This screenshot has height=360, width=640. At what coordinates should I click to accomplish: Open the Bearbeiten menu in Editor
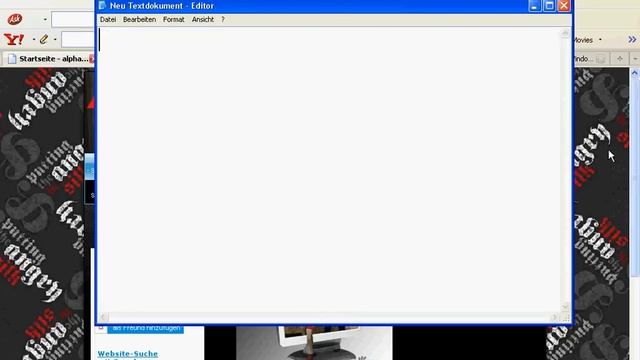pyautogui.click(x=139, y=20)
